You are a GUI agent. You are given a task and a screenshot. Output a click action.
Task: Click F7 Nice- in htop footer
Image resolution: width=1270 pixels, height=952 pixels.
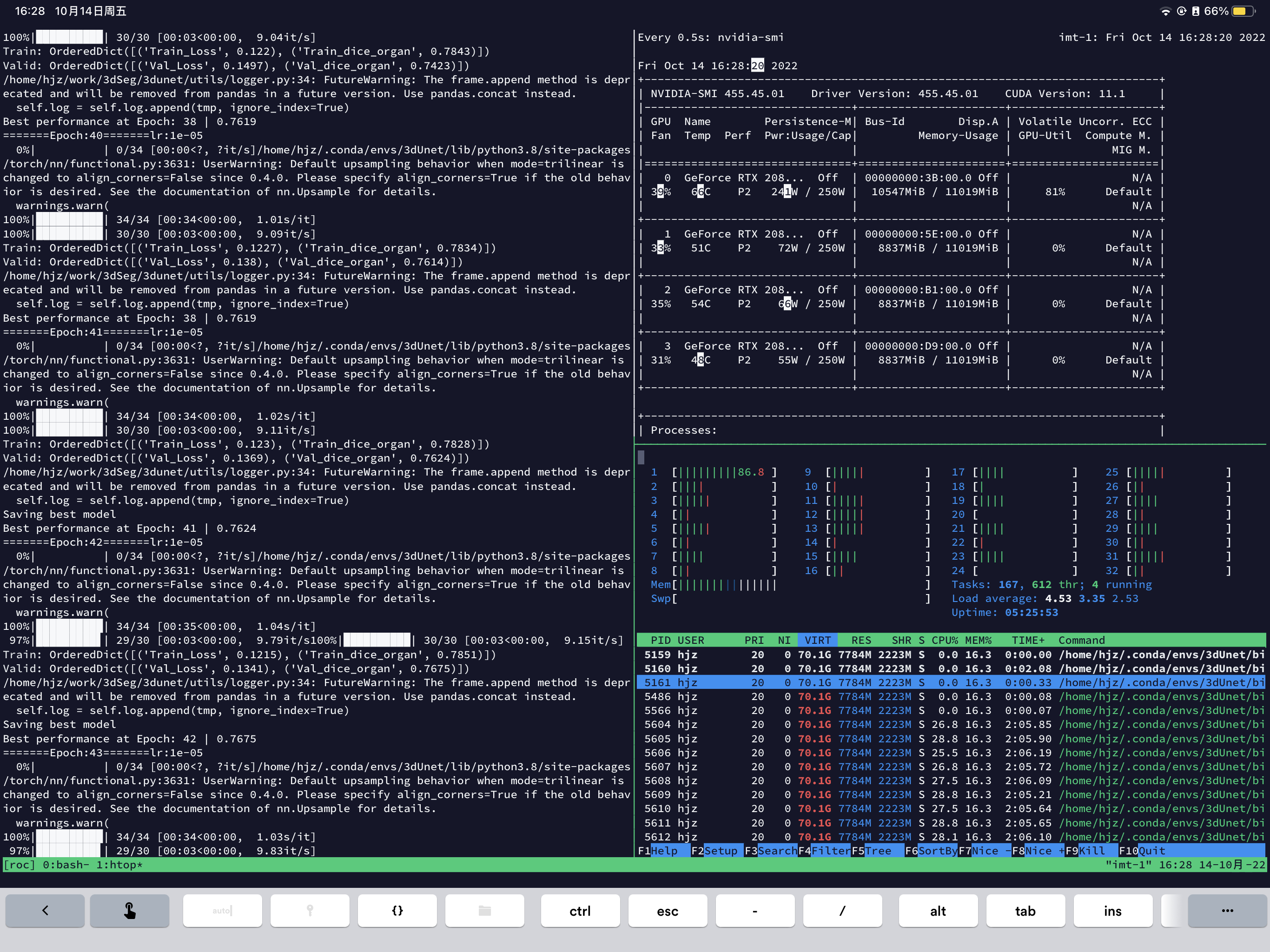click(985, 850)
